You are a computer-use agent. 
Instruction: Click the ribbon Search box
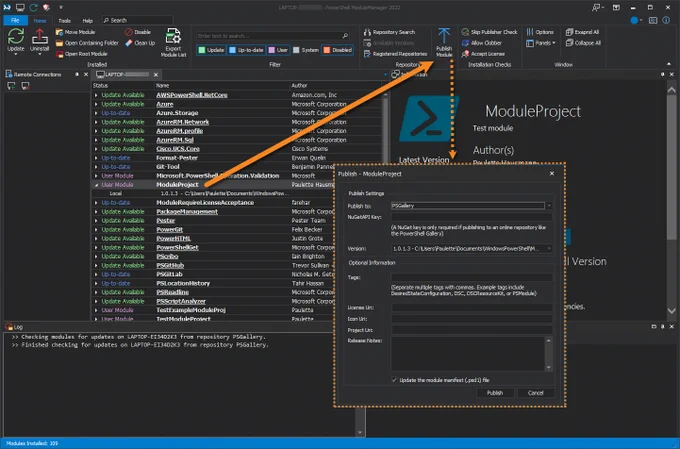click(137, 20)
